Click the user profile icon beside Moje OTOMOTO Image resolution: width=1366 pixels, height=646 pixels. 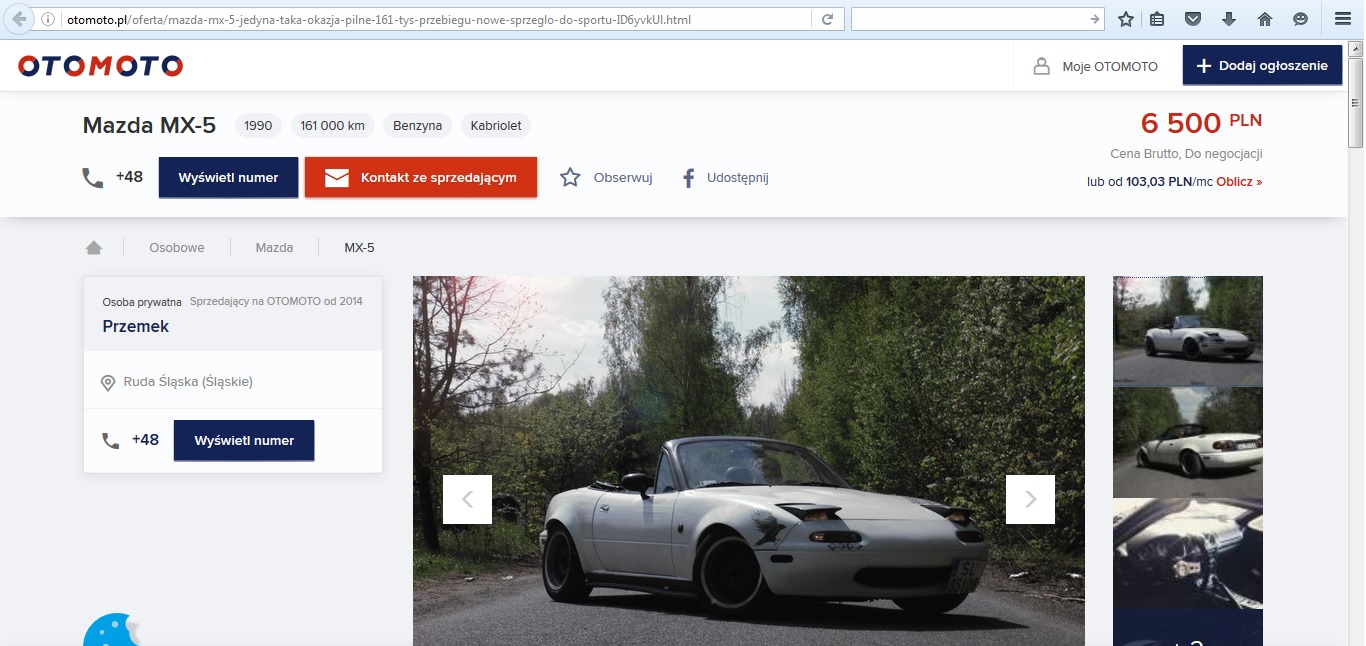click(1041, 66)
